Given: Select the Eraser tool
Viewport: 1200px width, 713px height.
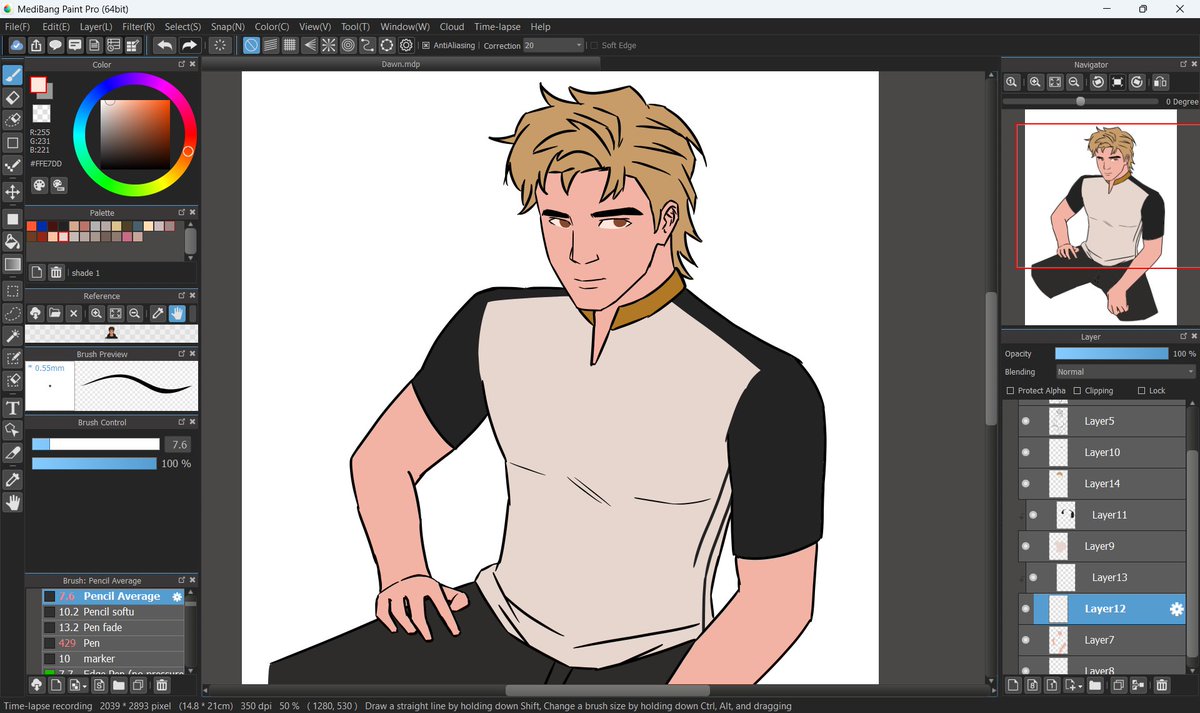Looking at the screenshot, I should [12, 98].
